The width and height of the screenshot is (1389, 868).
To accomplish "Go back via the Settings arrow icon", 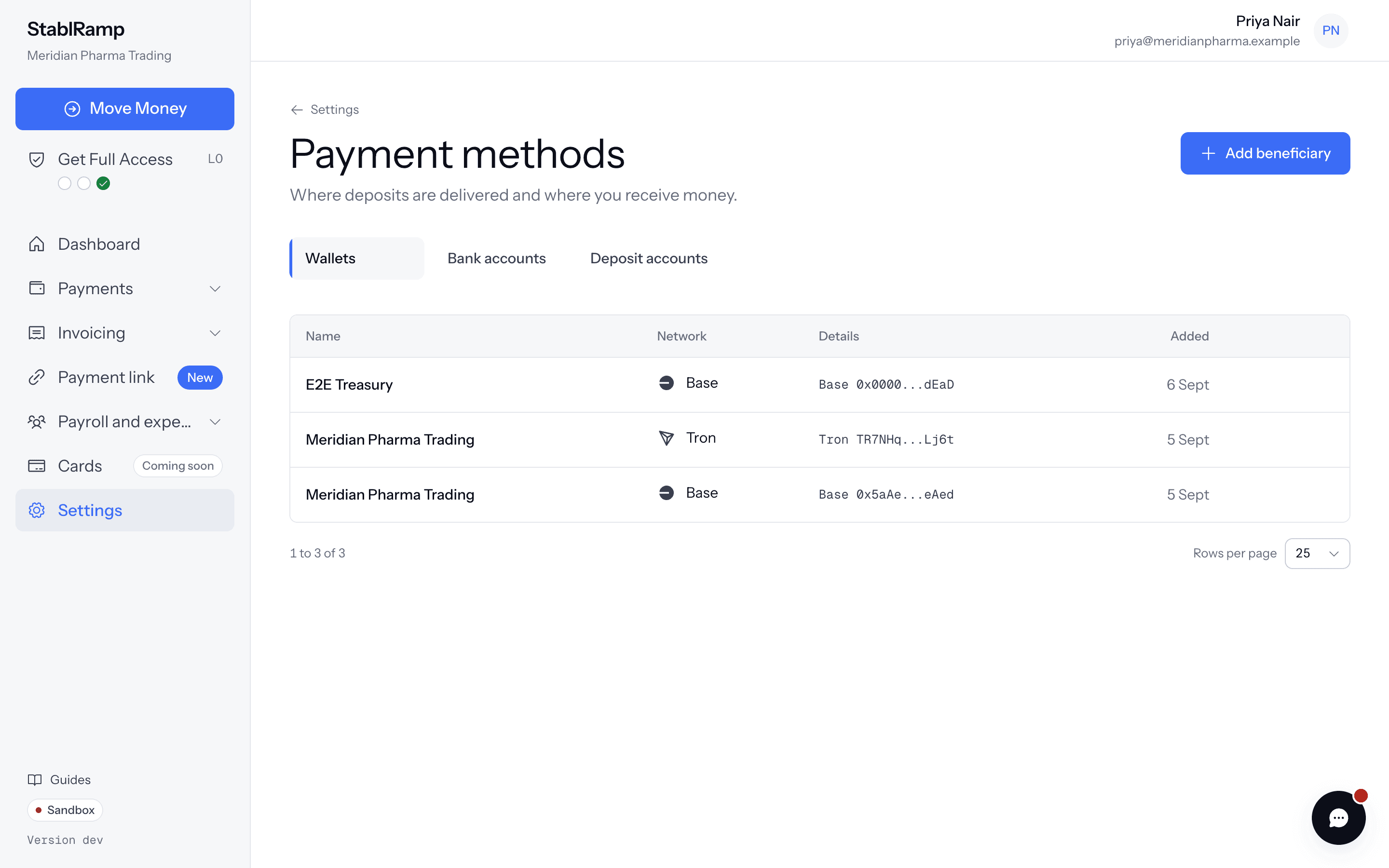I will (297, 109).
